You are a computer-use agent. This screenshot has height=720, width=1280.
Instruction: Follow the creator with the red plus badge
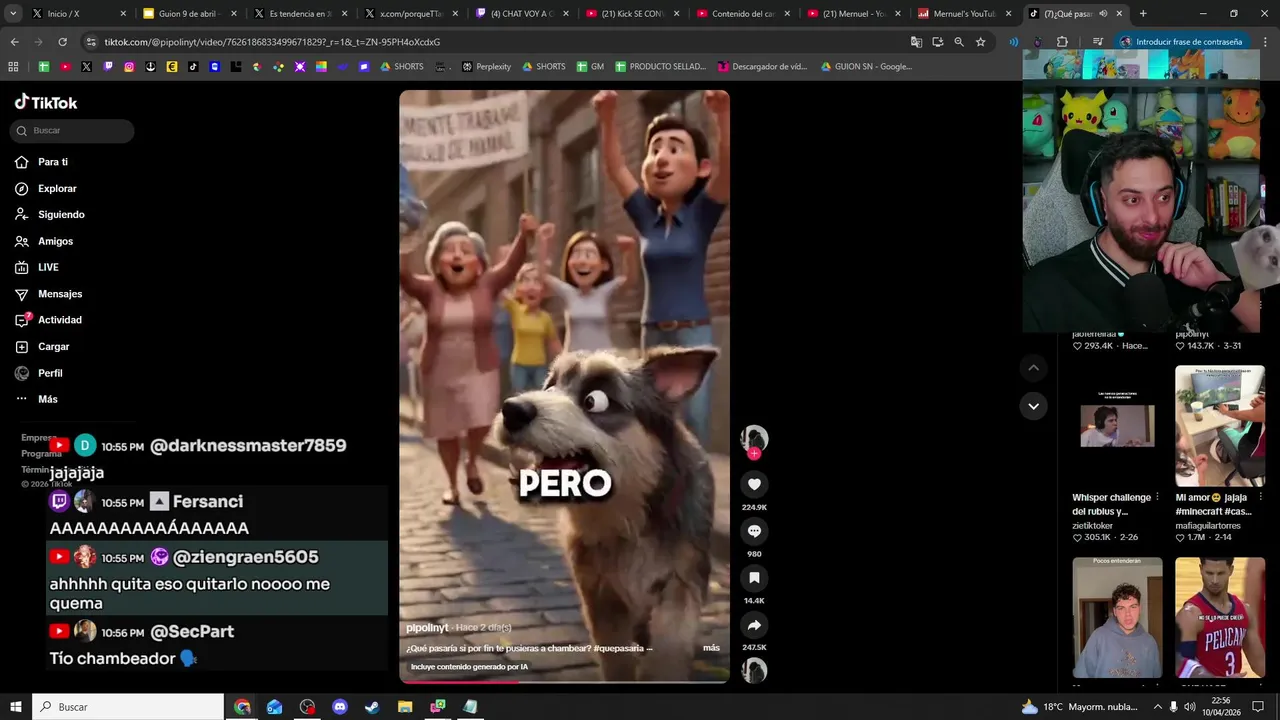754,454
